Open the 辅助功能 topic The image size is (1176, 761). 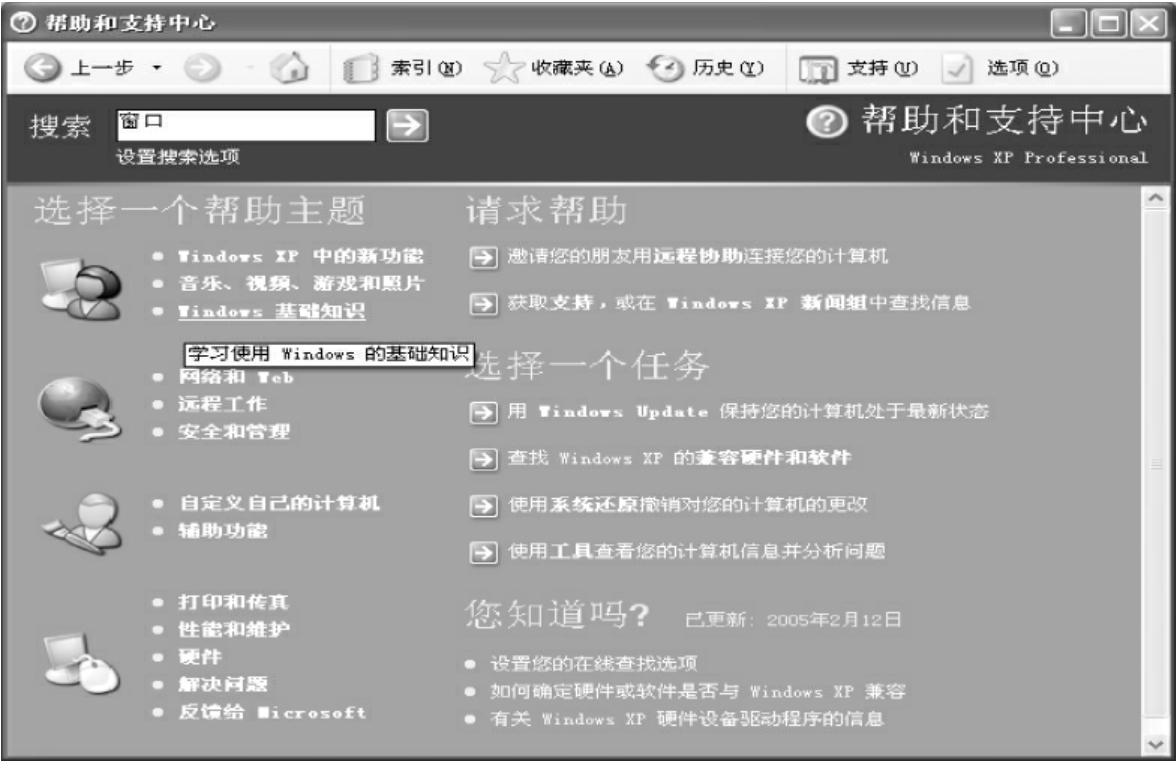[x=223, y=531]
